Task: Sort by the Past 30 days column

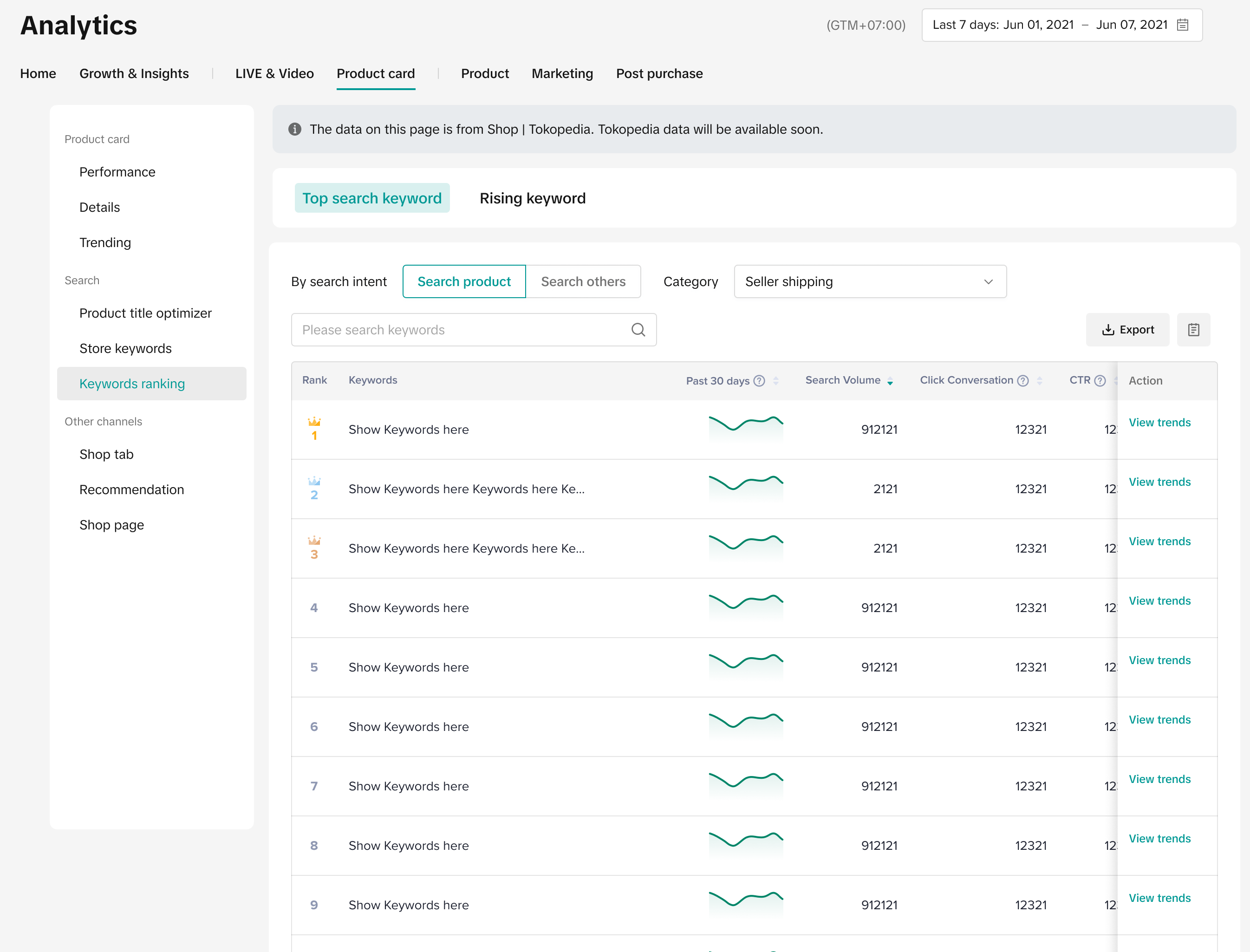Action: (x=776, y=381)
